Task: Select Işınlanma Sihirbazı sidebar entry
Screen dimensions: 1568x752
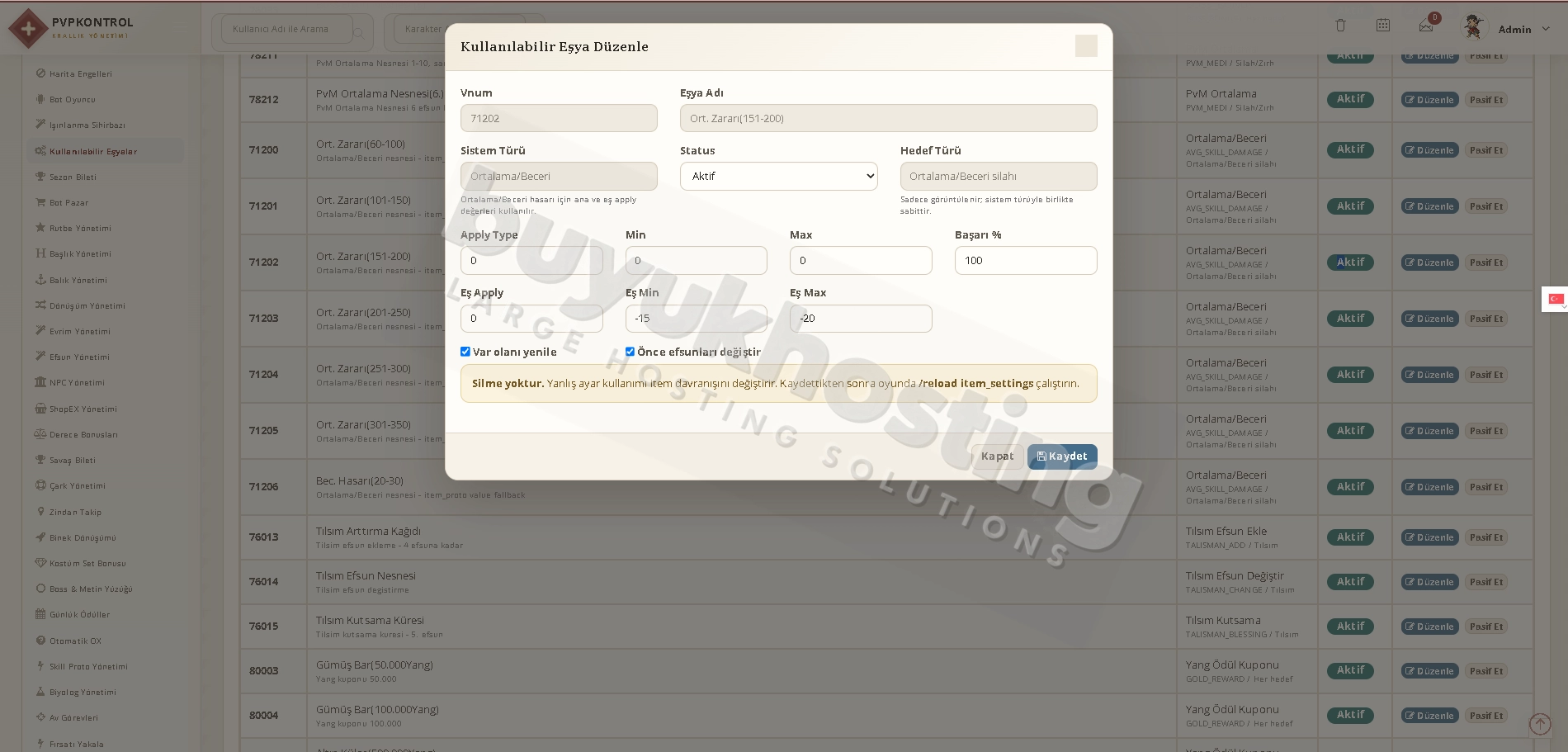Action: click(x=87, y=125)
